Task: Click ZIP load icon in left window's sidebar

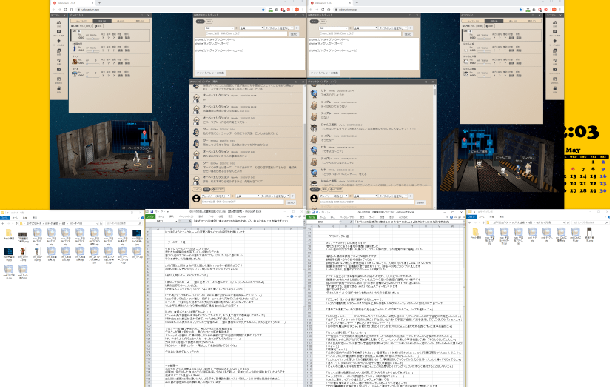Action: click(59, 79)
